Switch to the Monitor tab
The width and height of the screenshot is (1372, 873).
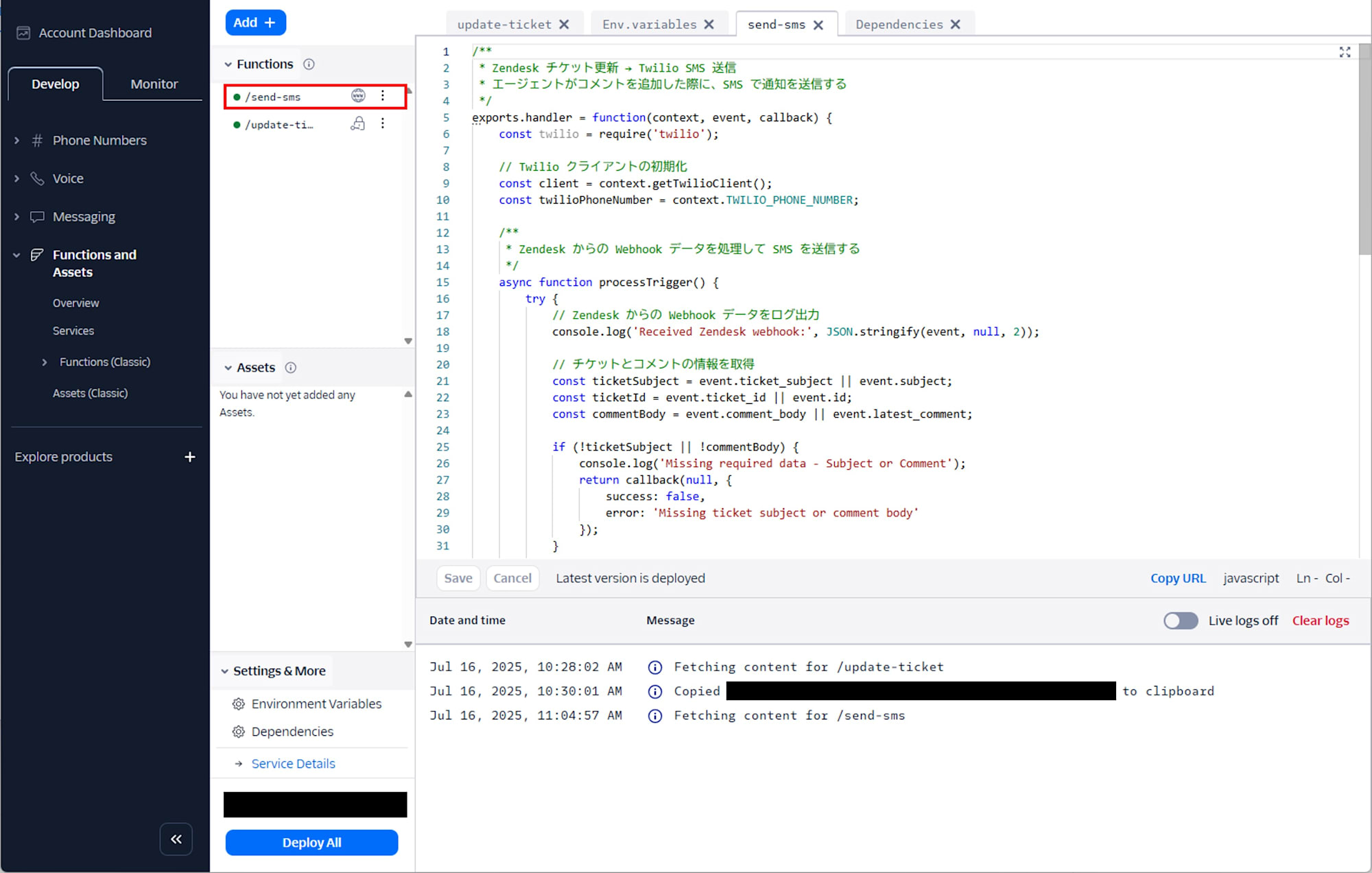(x=154, y=84)
